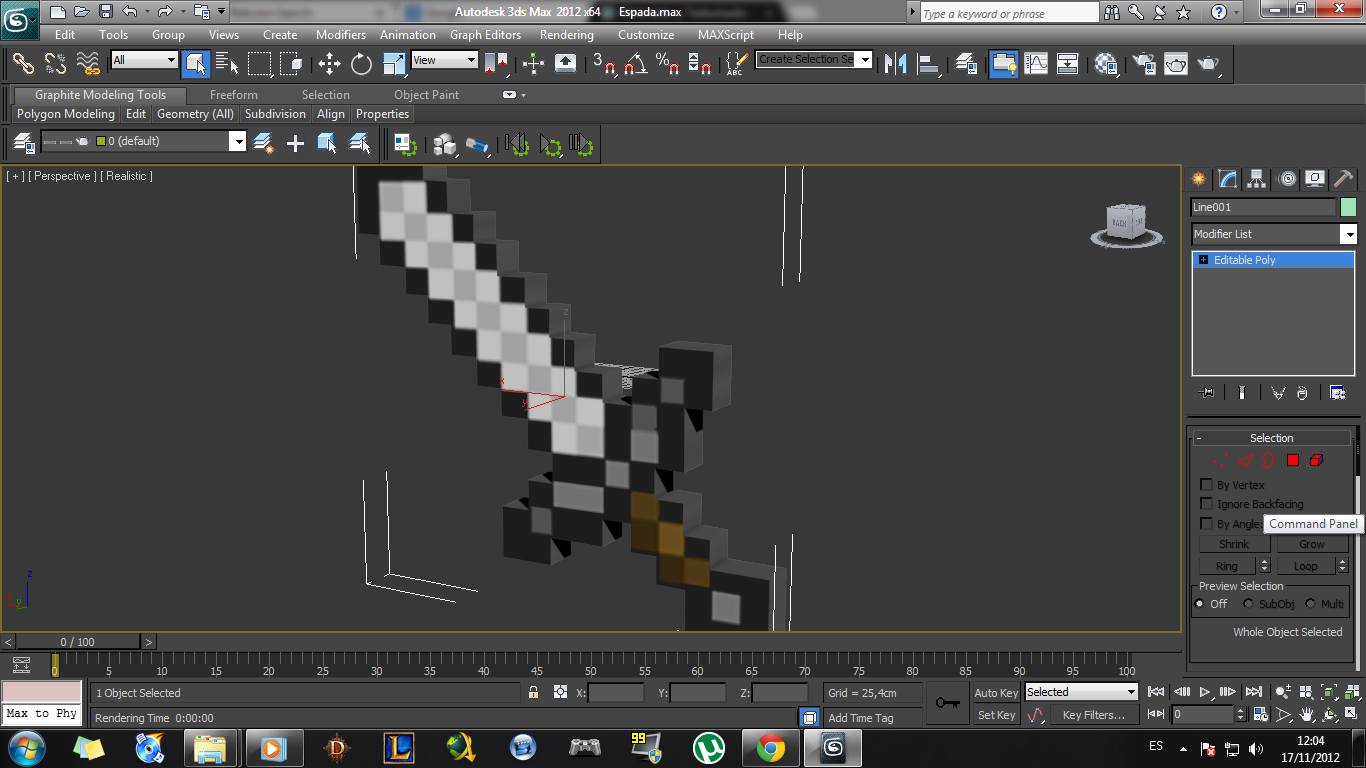Click the Render Production teapot icon
This screenshot has width=1366, height=768.
point(1209,63)
